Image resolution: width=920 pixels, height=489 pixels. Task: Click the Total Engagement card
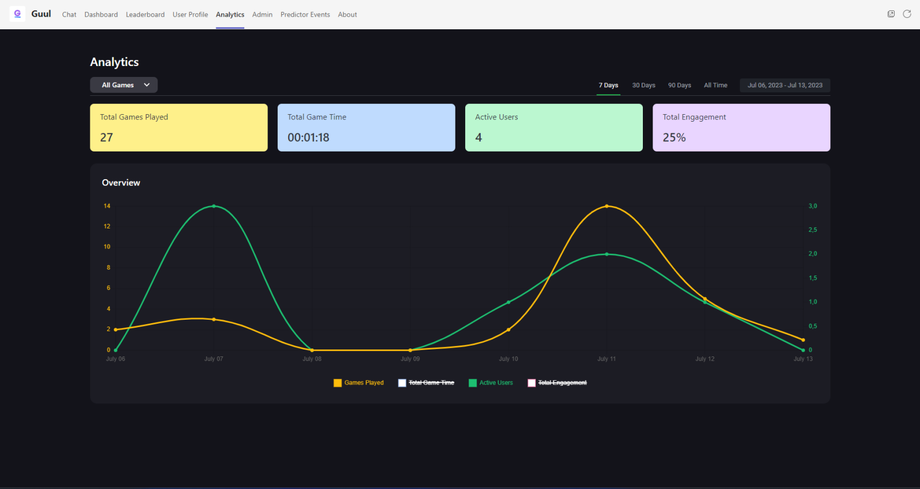[741, 127]
